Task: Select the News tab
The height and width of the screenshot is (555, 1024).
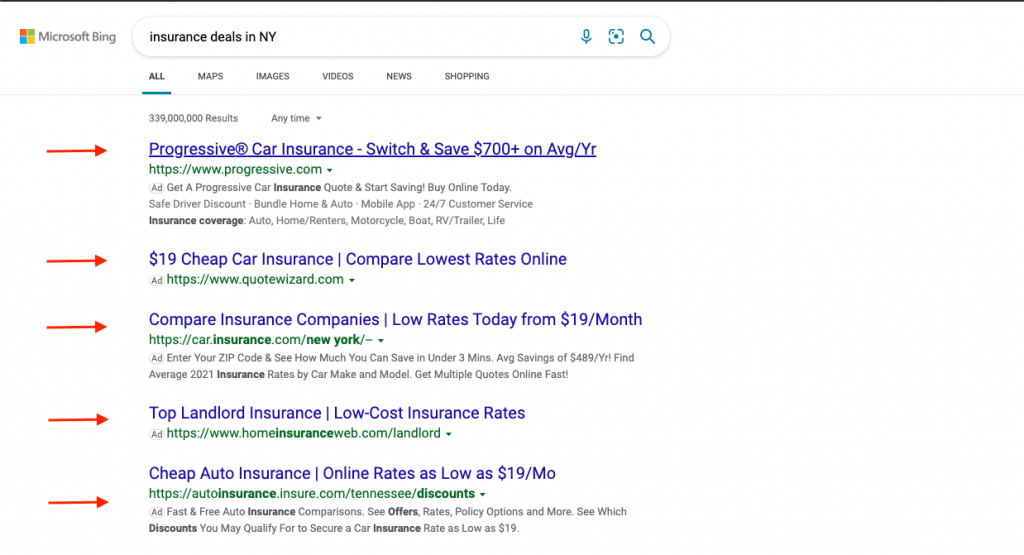Action: (399, 76)
